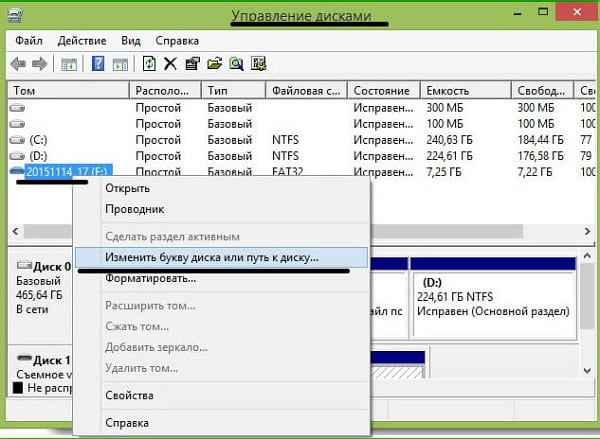Click the back arrow toolbar icon
600x439 pixels.
18,64
